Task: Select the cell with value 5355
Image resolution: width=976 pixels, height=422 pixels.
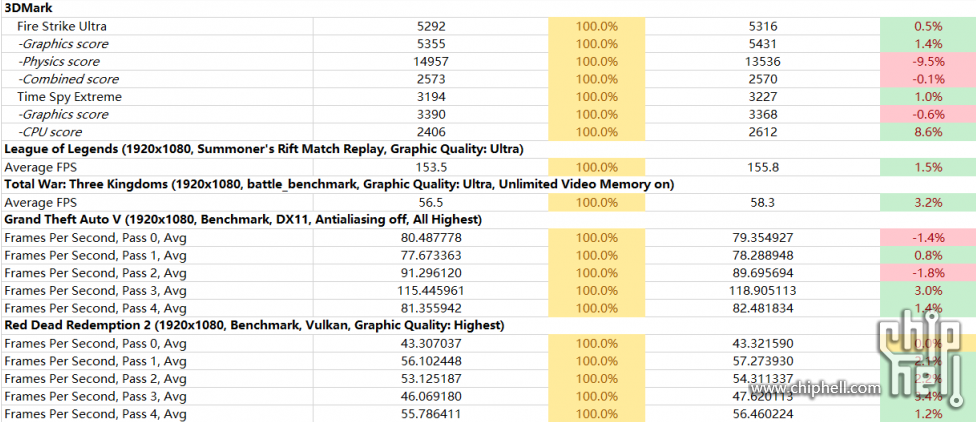Action: tap(431, 44)
